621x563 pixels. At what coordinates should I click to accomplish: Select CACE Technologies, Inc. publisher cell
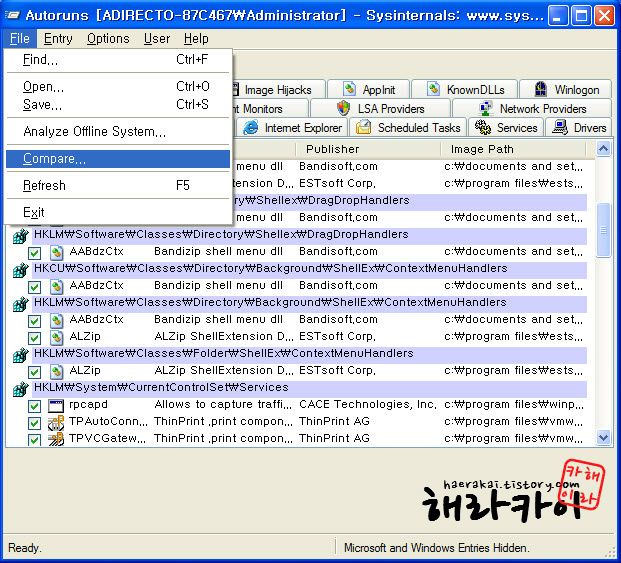click(368, 405)
